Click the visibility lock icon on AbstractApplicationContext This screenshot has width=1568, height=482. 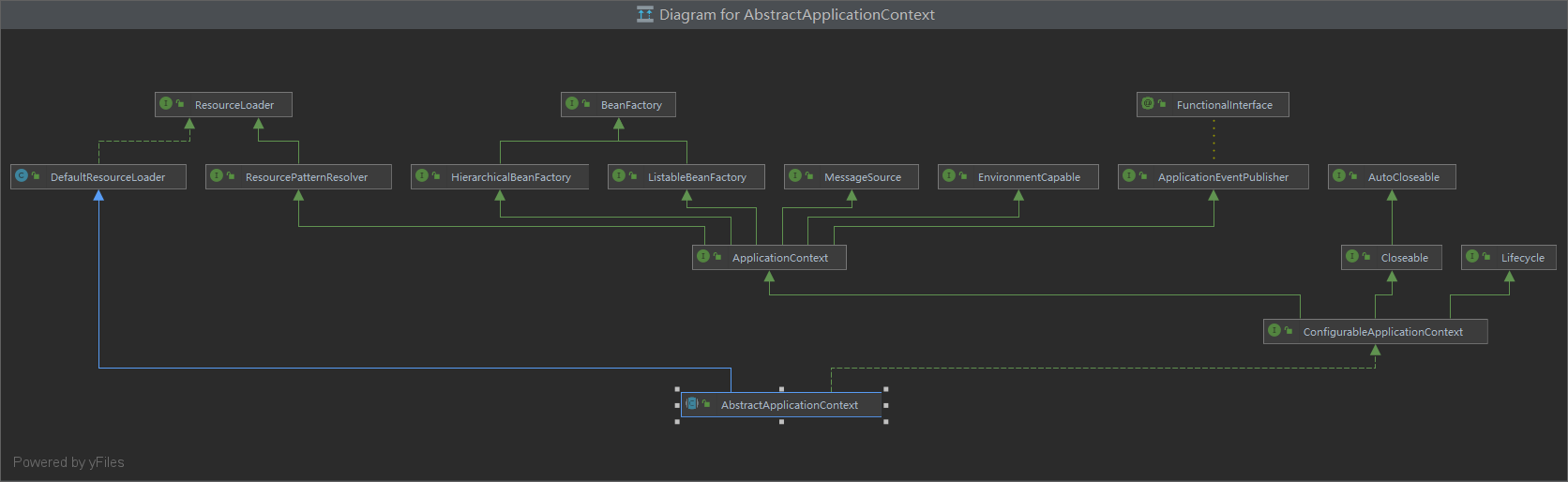click(706, 403)
